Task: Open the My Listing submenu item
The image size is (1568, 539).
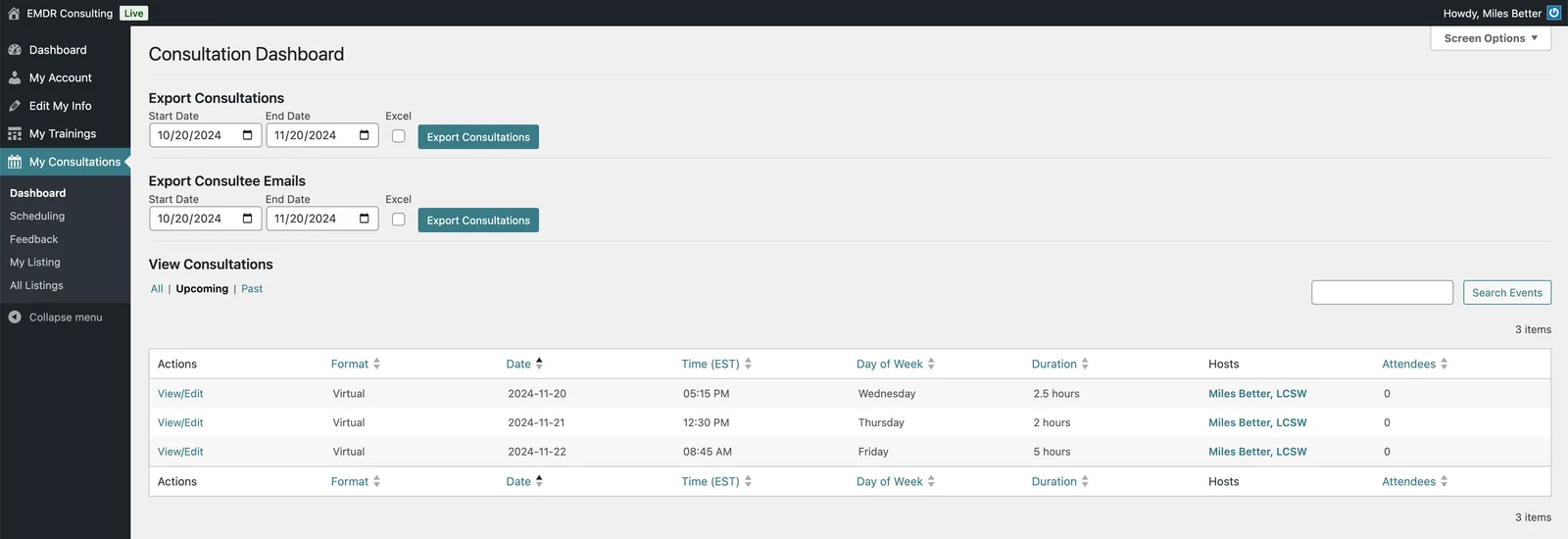Action: pos(35,263)
